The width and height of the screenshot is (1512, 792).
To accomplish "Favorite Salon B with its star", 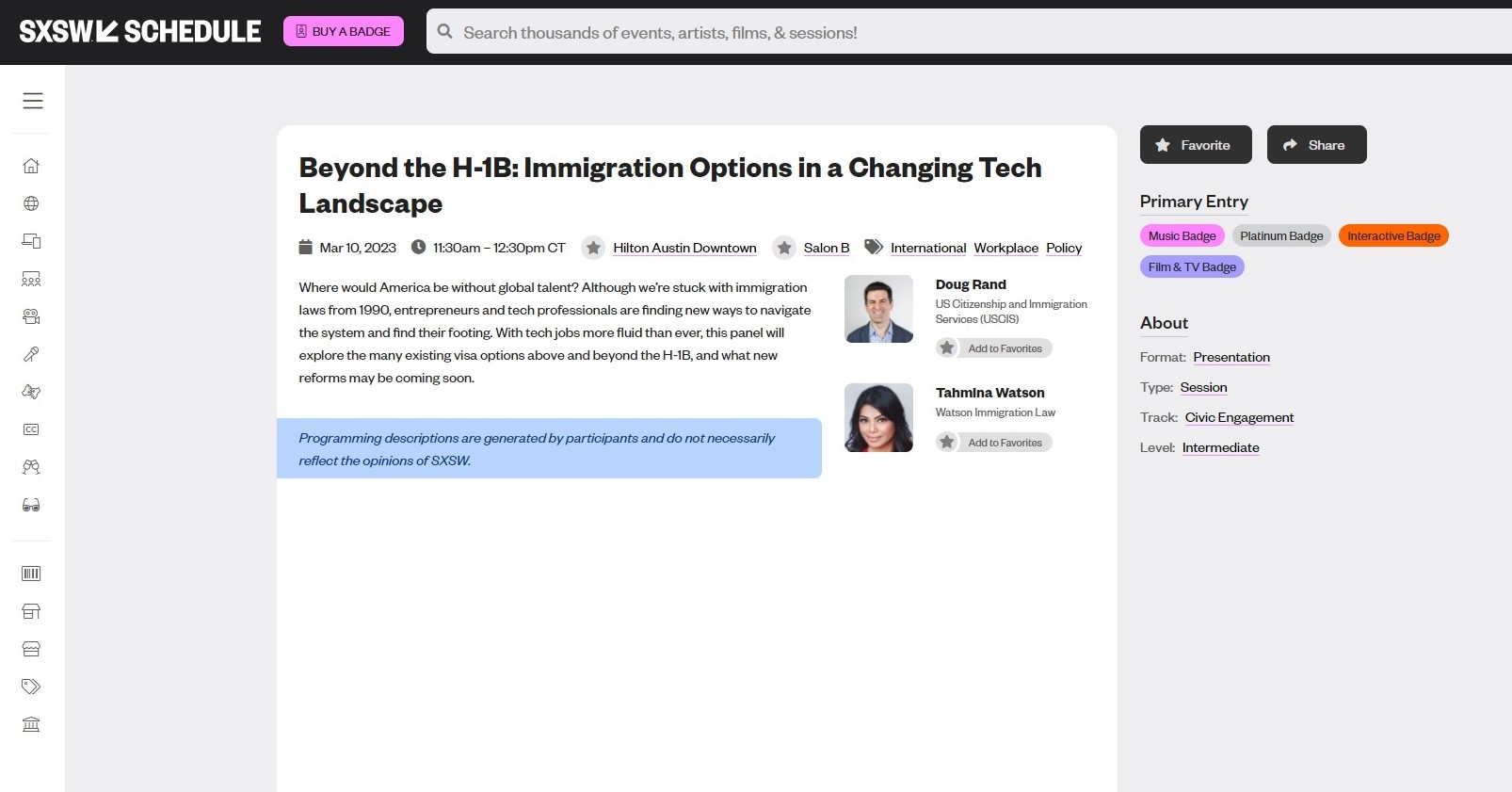I will (x=784, y=248).
